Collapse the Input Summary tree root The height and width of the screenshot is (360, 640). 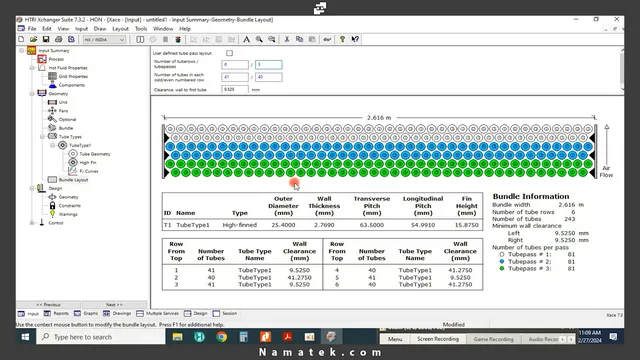click(x=22, y=51)
